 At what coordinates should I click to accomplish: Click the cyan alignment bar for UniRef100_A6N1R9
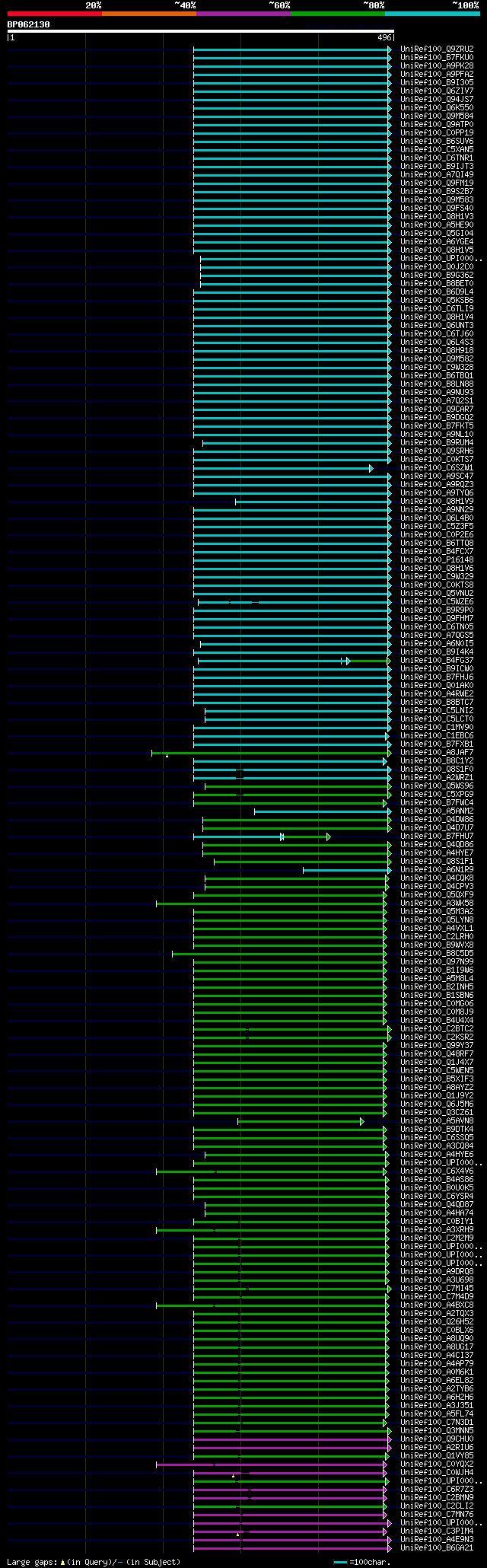coord(347,870)
